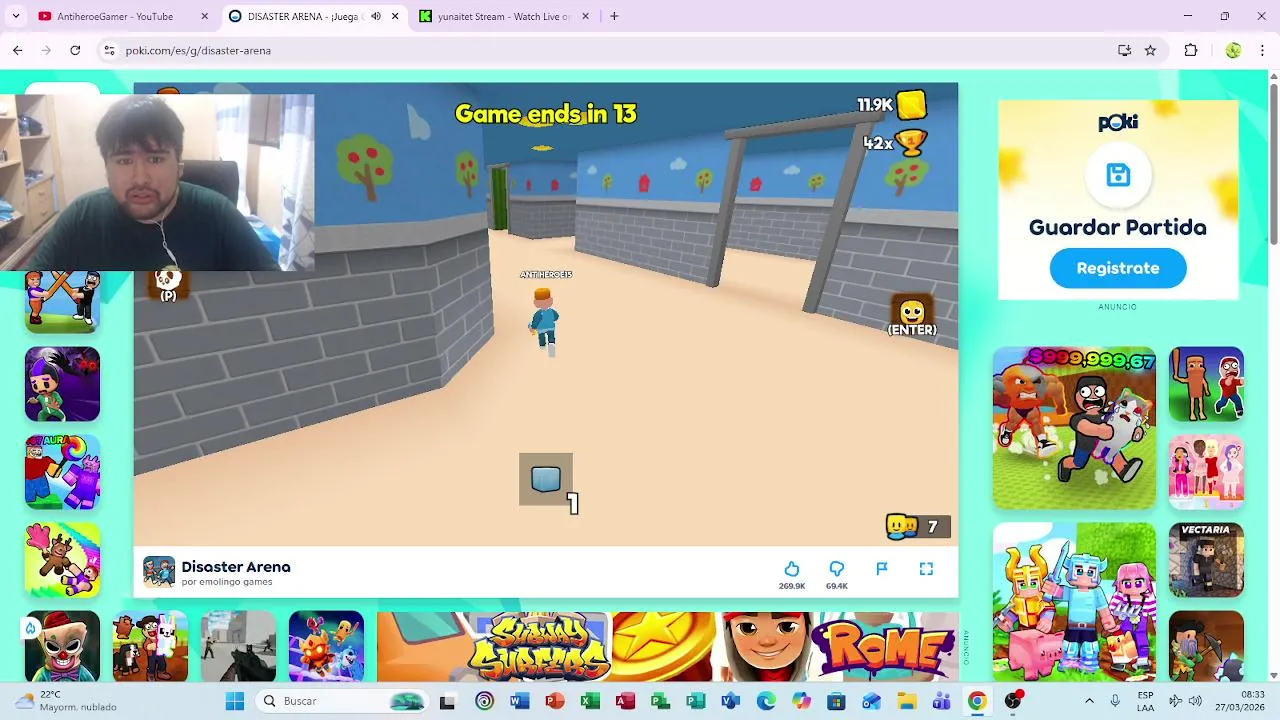Viewport: 1280px width, 720px height.
Task: Show hidden system tray icons chevron
Action: point(1089,701)
